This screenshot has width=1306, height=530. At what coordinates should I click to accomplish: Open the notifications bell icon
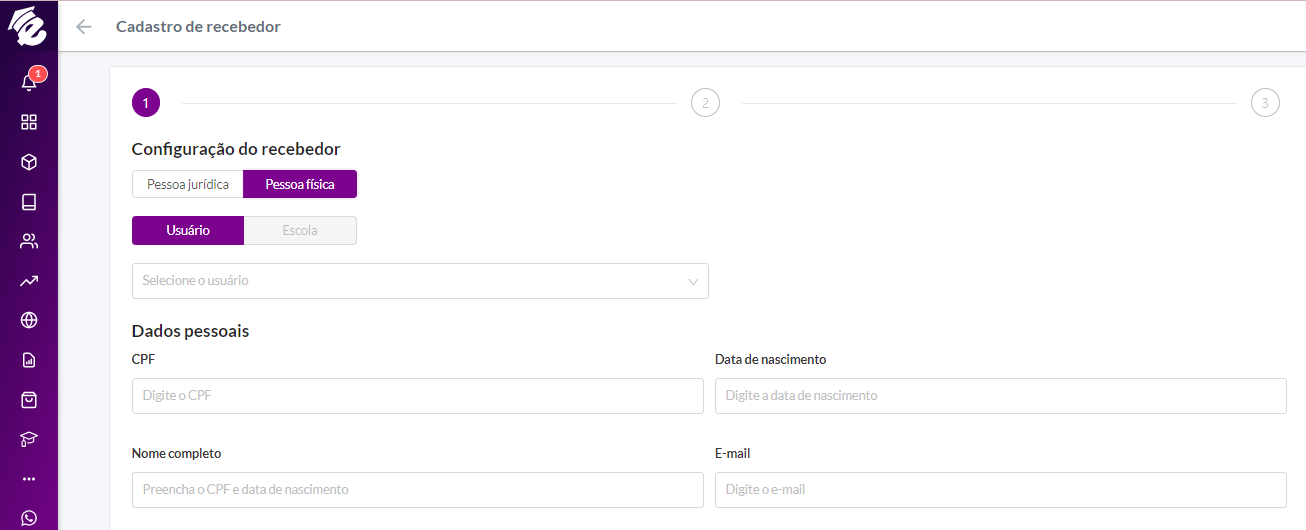pos(29,83)
